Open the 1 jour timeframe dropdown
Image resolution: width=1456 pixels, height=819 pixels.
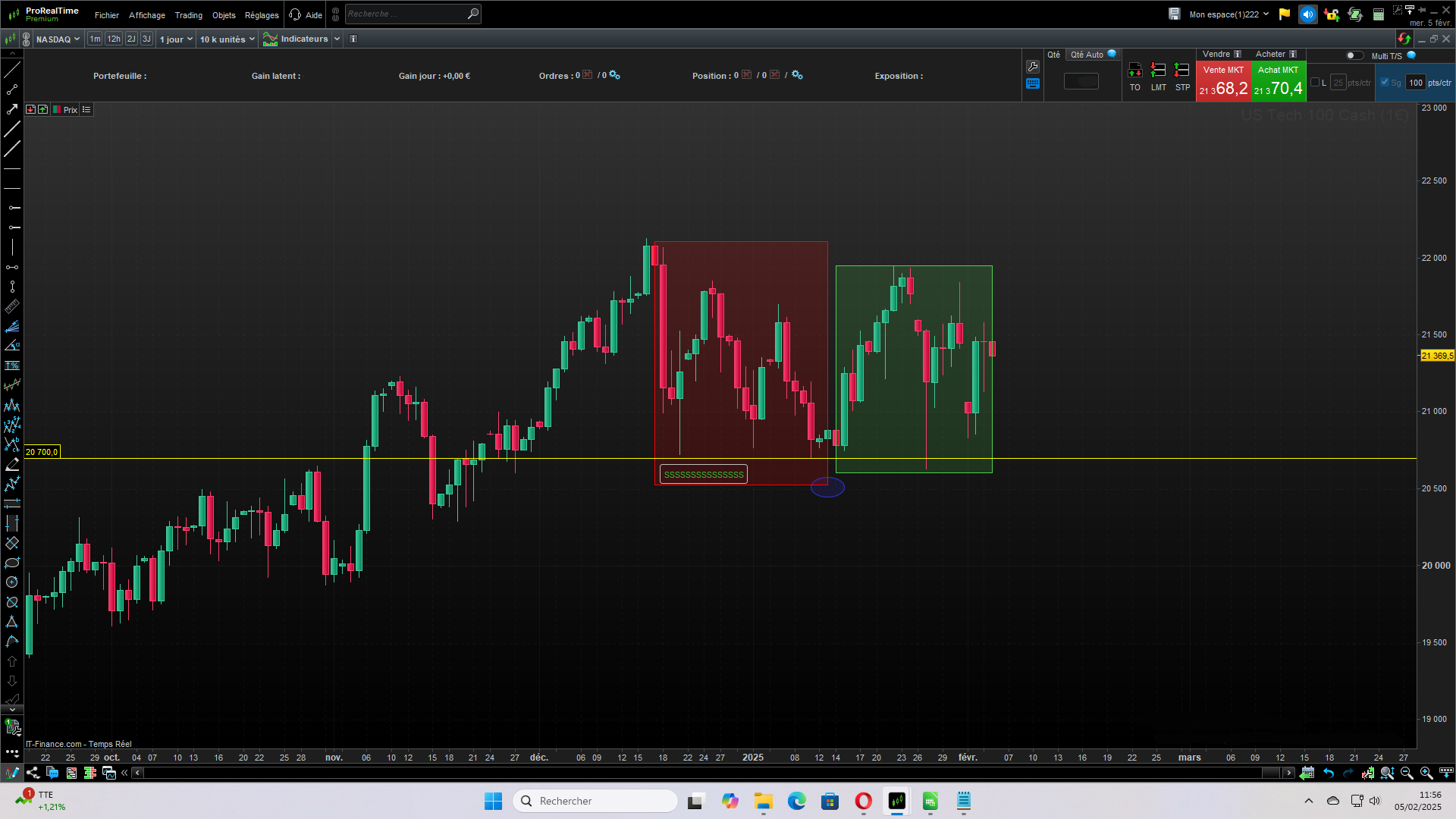176,39
